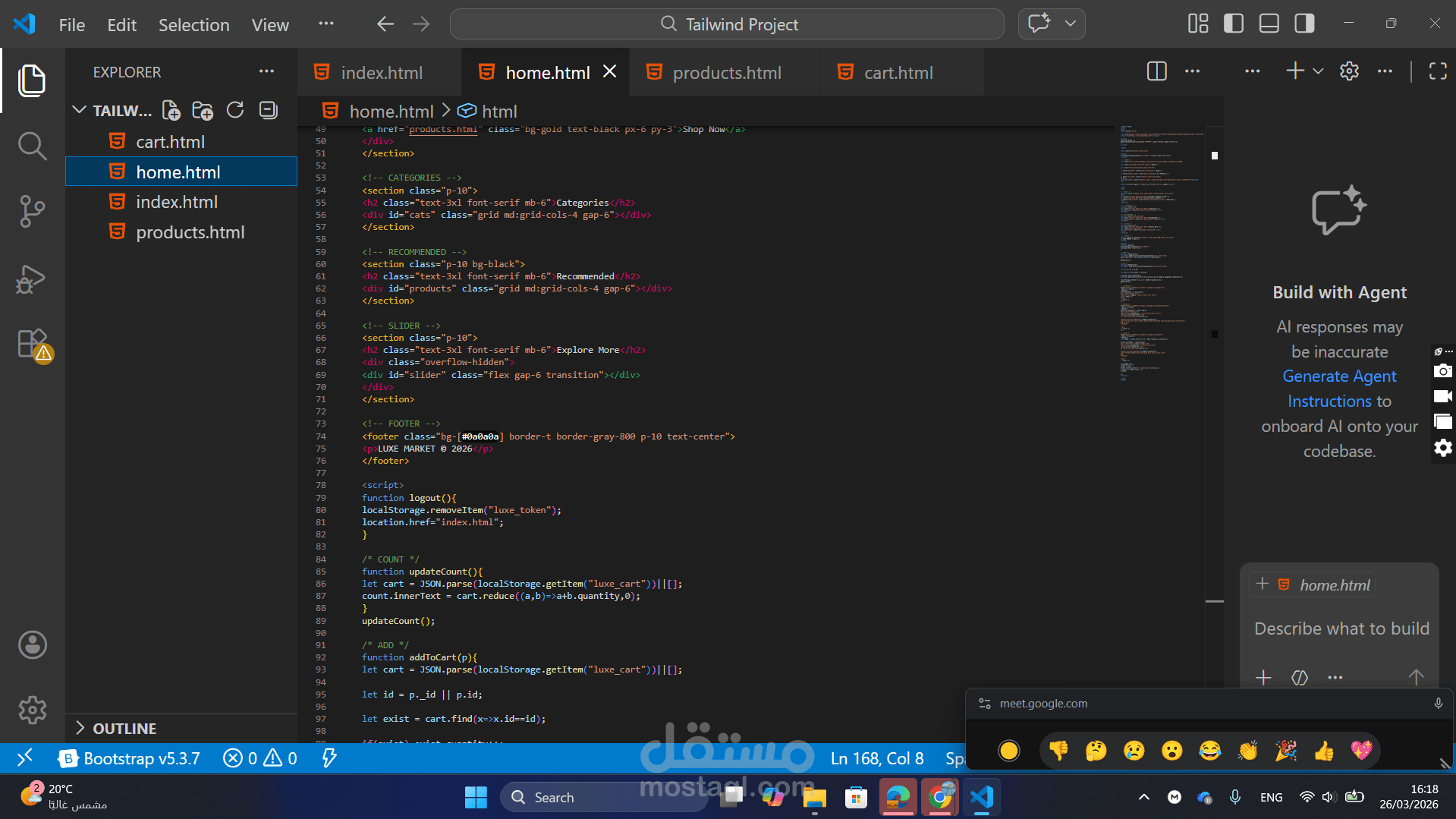Show hidden system tray icons
Viewport: 1456px width, 819px height.
coord(1144,797)
